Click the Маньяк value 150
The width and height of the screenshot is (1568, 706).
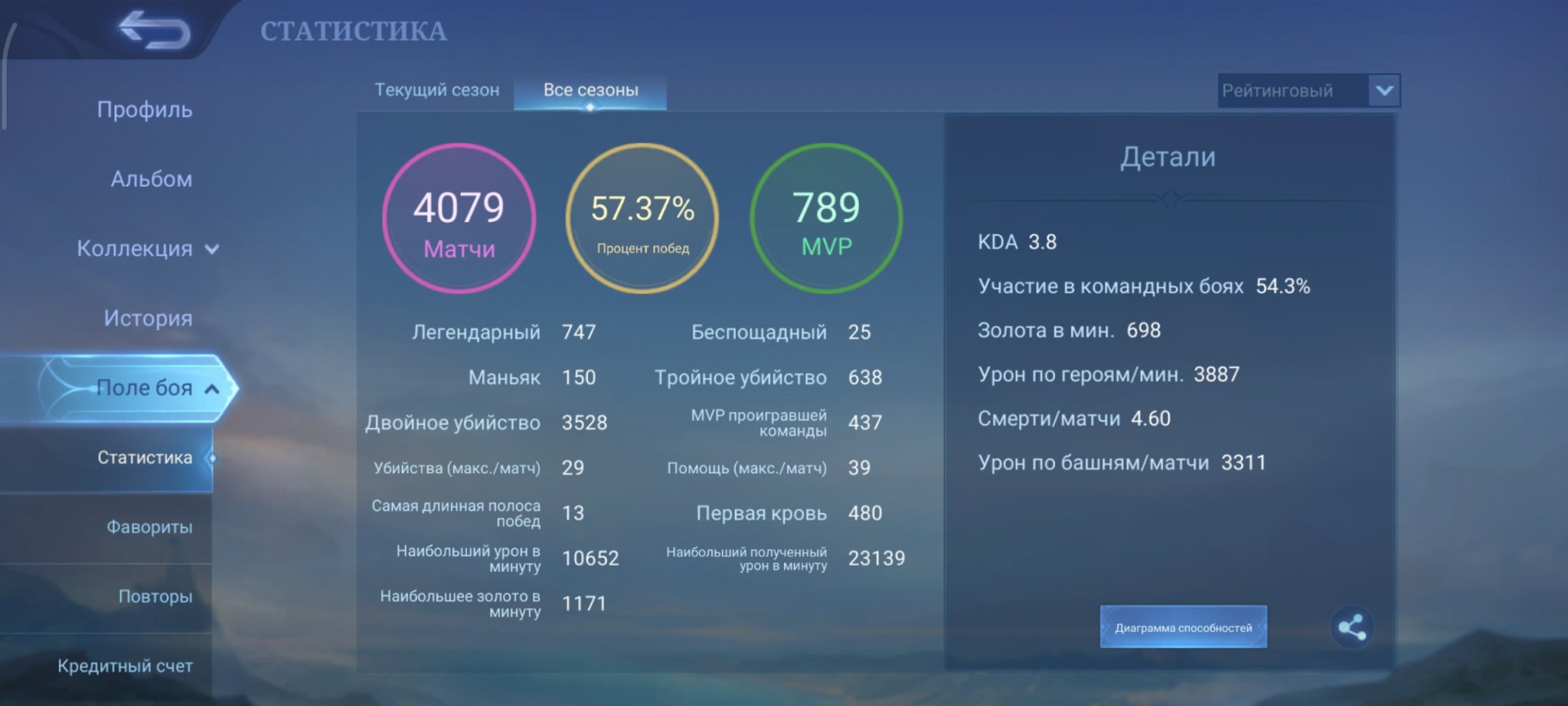579,378
